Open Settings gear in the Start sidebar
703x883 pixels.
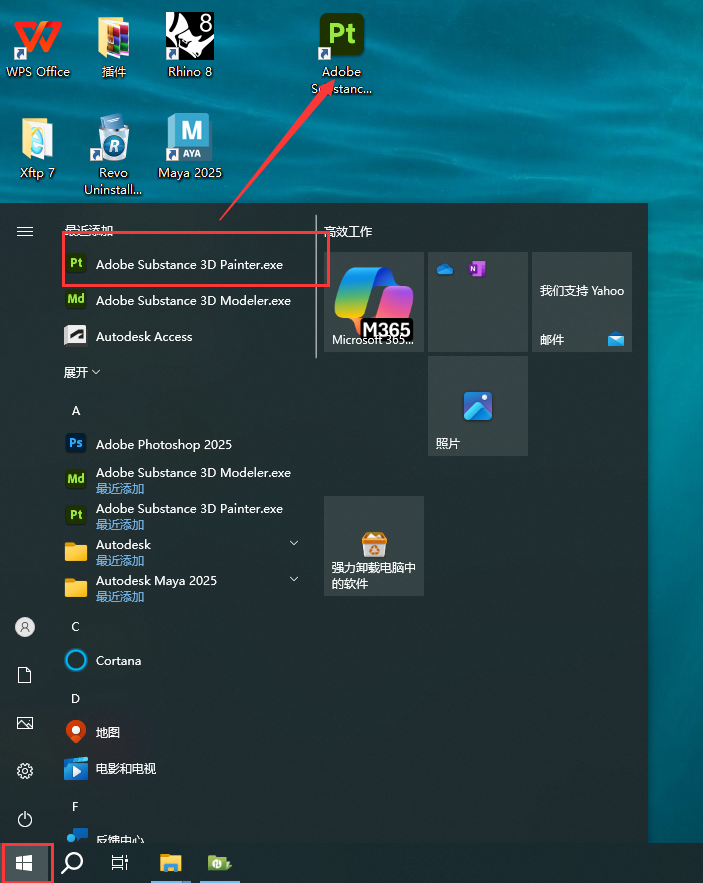(x=25, y=771)
